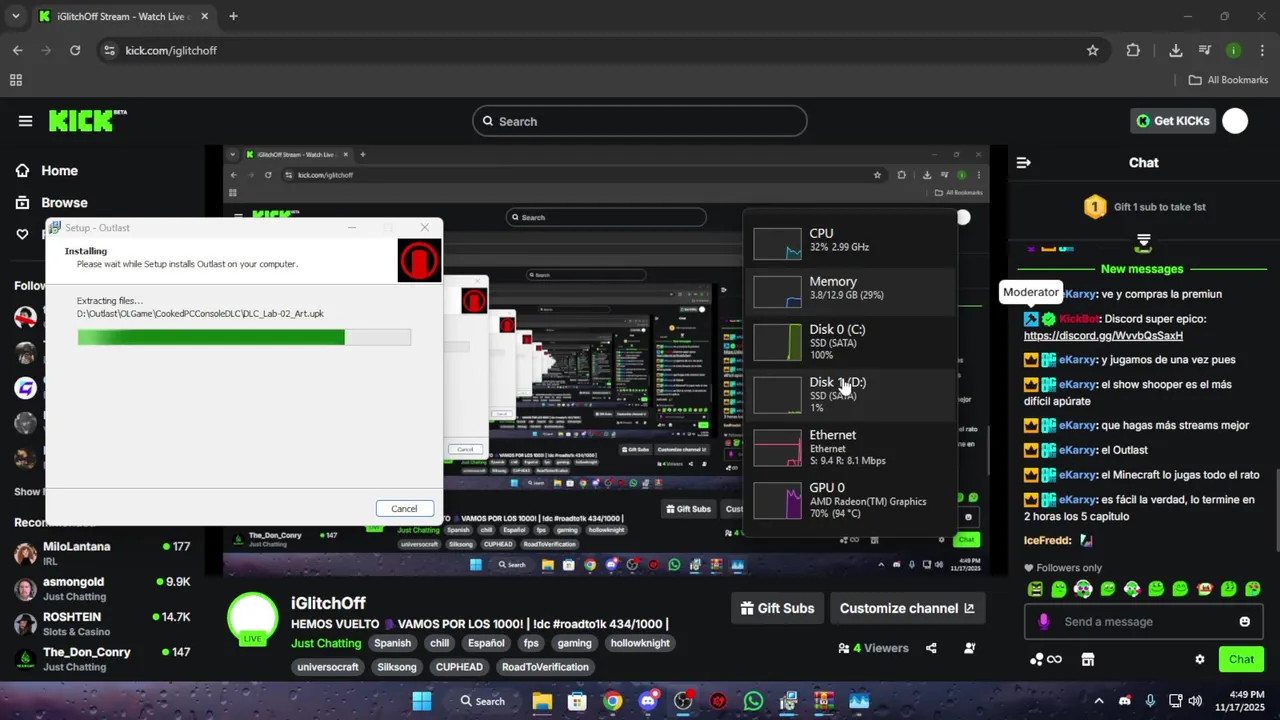The width and height of the screenshot is (1280, 720).
Task: Click iGlitchOff LIVE channel avatar
Action: point(253,618)
